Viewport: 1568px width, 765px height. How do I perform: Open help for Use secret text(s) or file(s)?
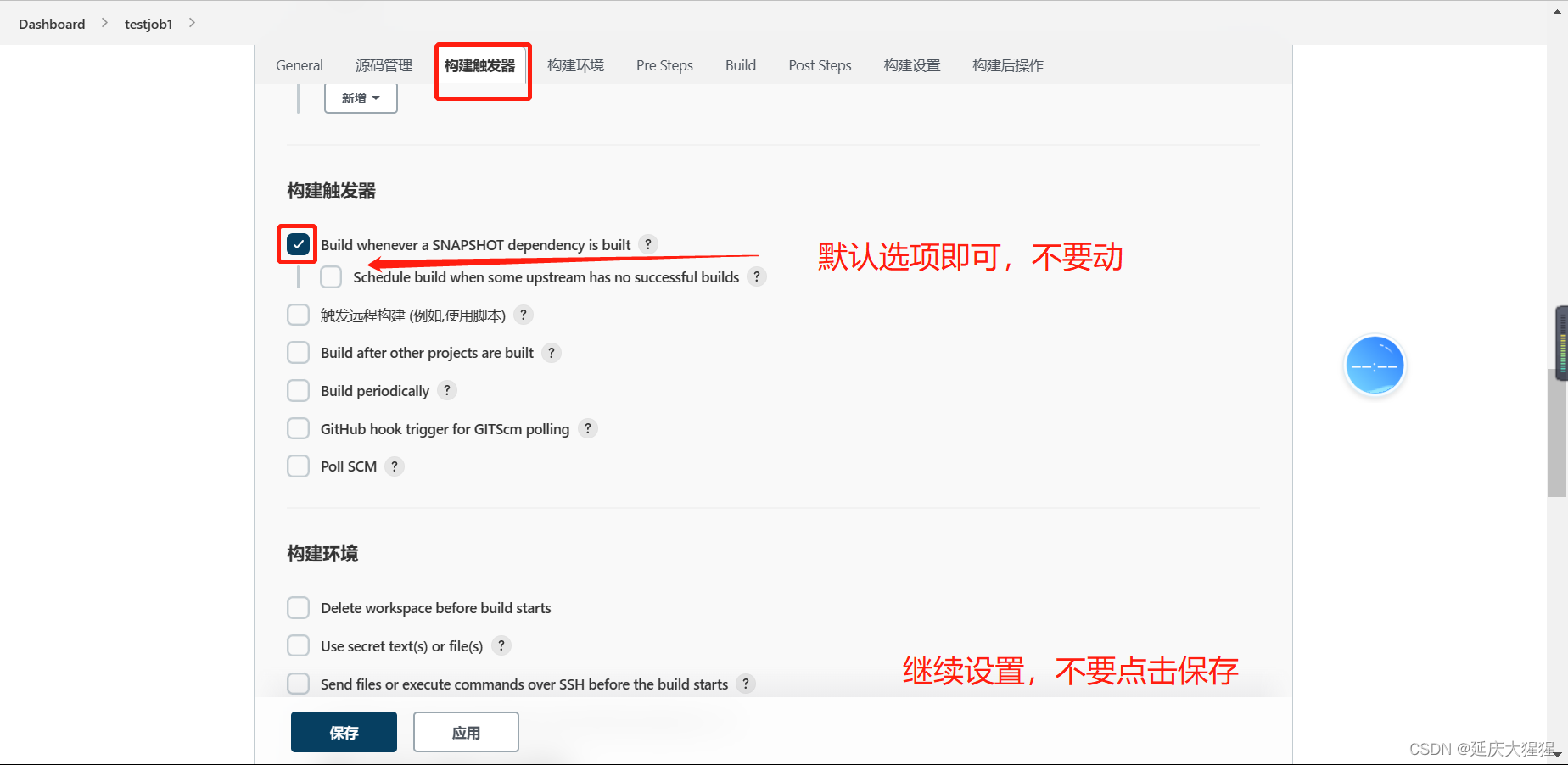tap(501, 645)
